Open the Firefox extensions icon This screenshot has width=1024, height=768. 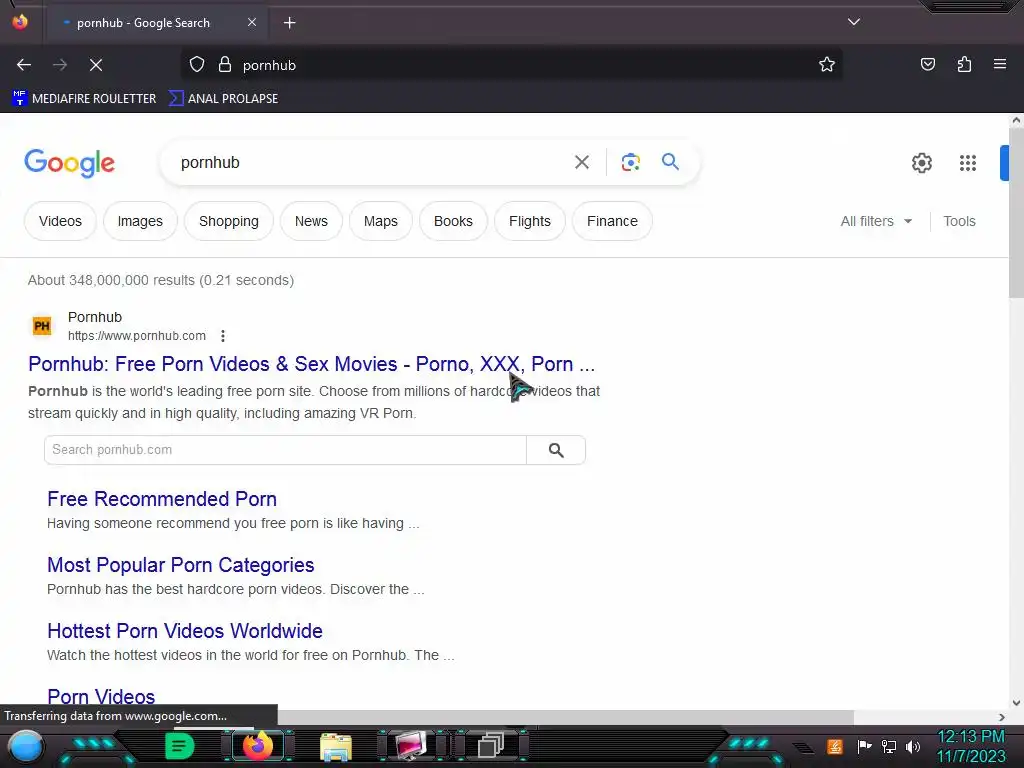coord(965,64)
